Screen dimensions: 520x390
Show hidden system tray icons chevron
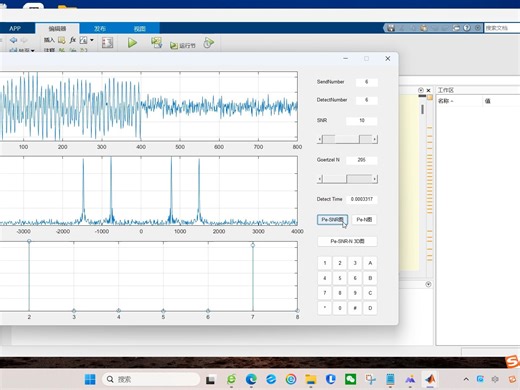tap(466, 379)
